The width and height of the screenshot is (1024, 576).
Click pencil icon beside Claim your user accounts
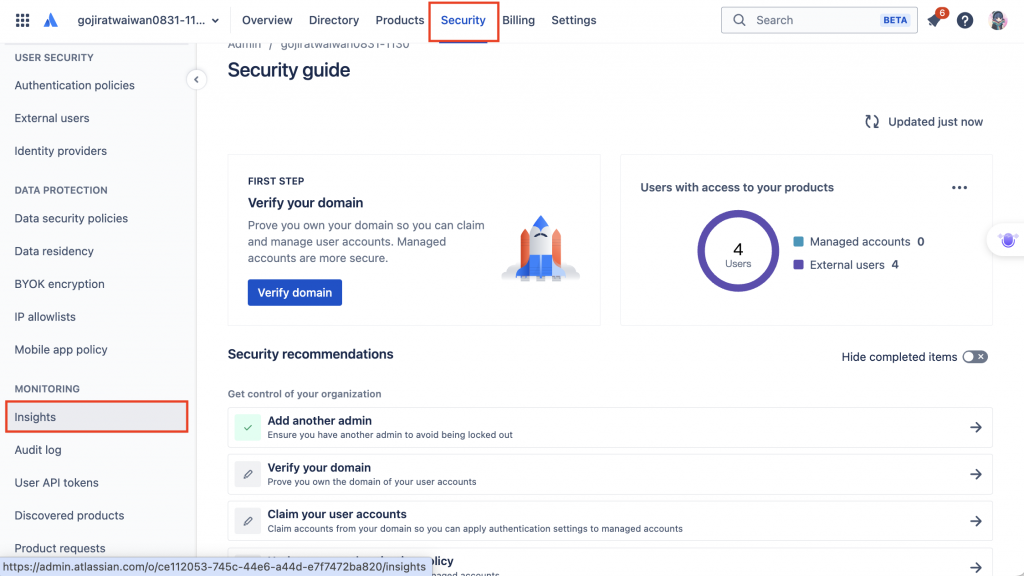click(x=248, y=521)
